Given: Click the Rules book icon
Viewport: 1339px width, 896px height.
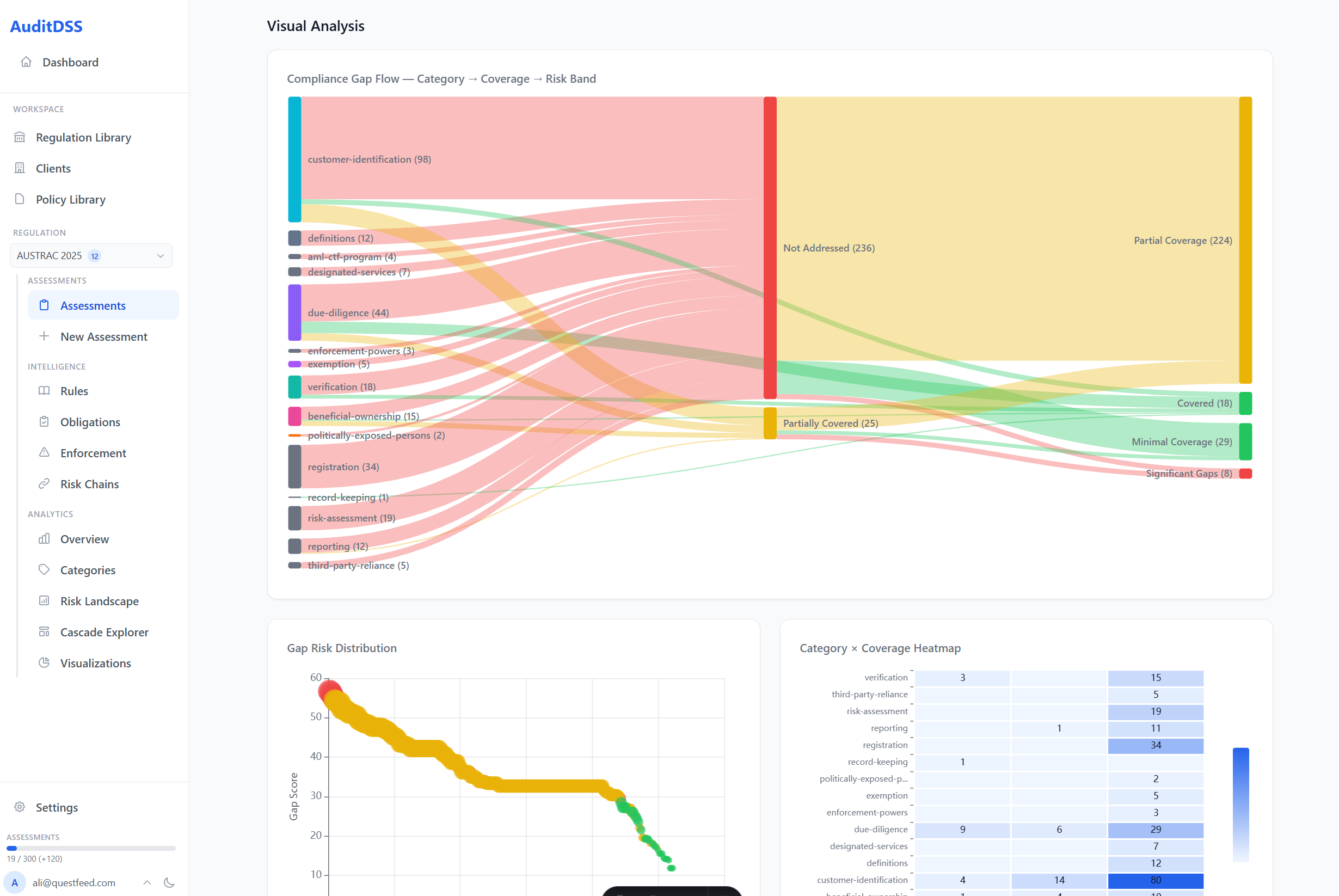Looking at the screenshot, I should click(45, 391).
